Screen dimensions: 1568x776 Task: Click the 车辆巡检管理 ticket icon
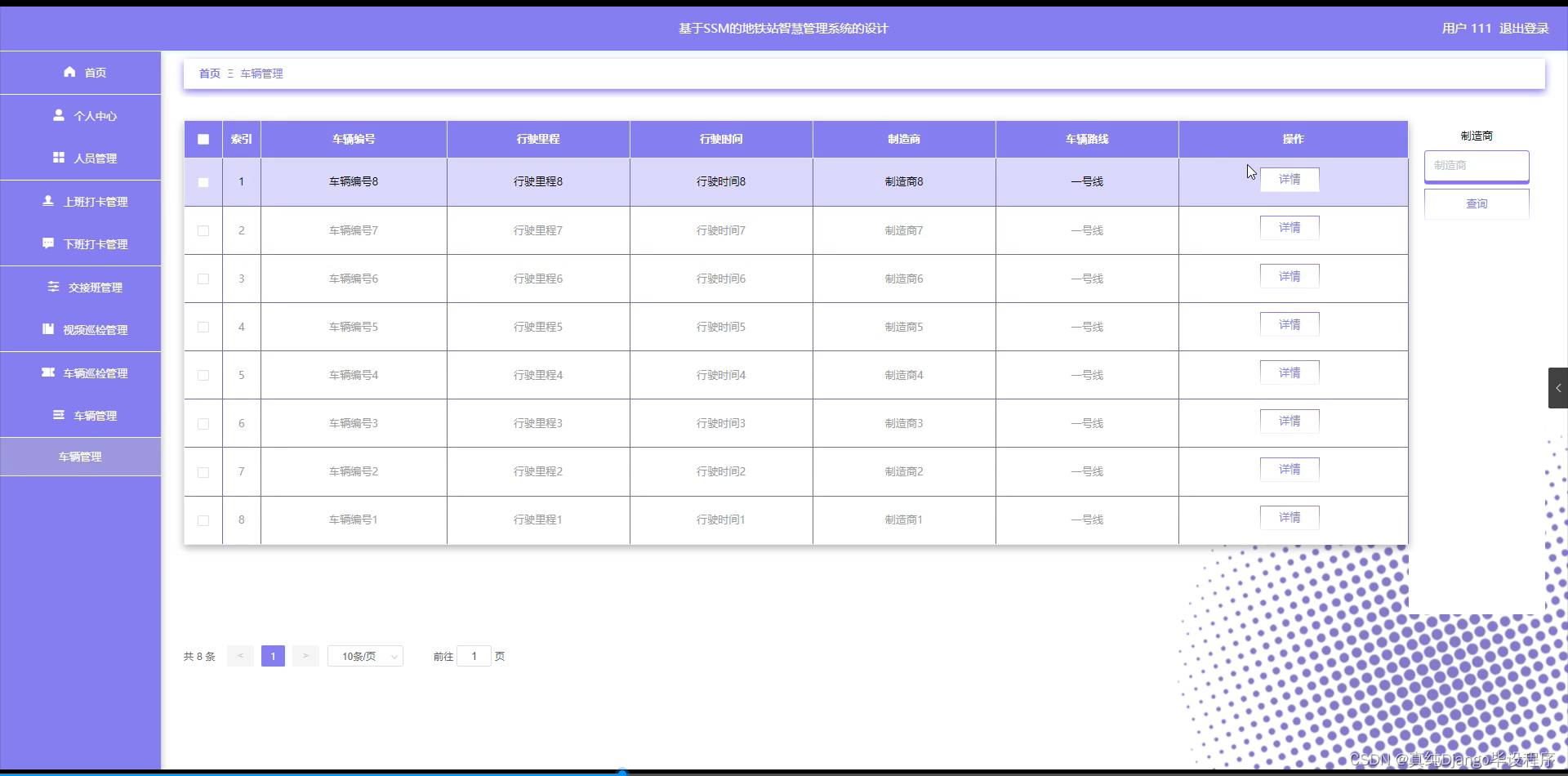(48, 372)
